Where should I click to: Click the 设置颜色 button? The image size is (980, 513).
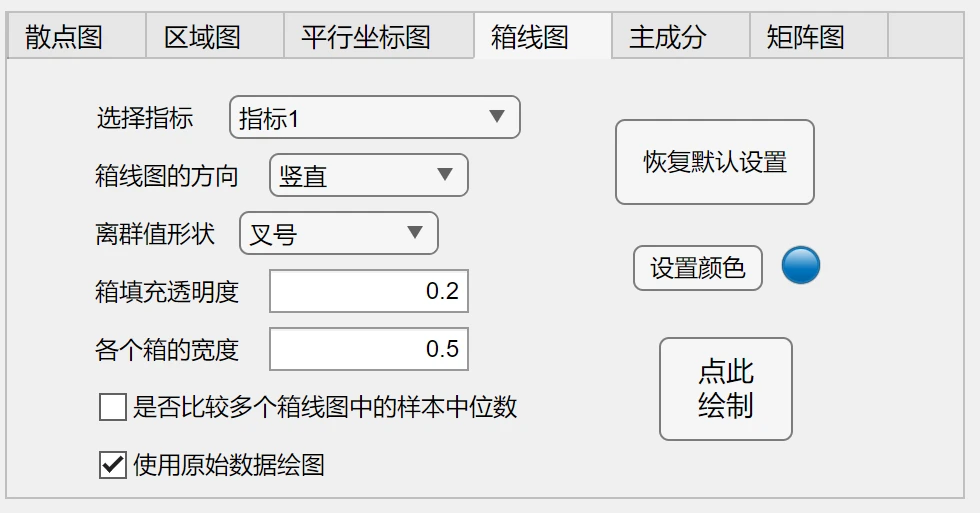pos(698,268)
